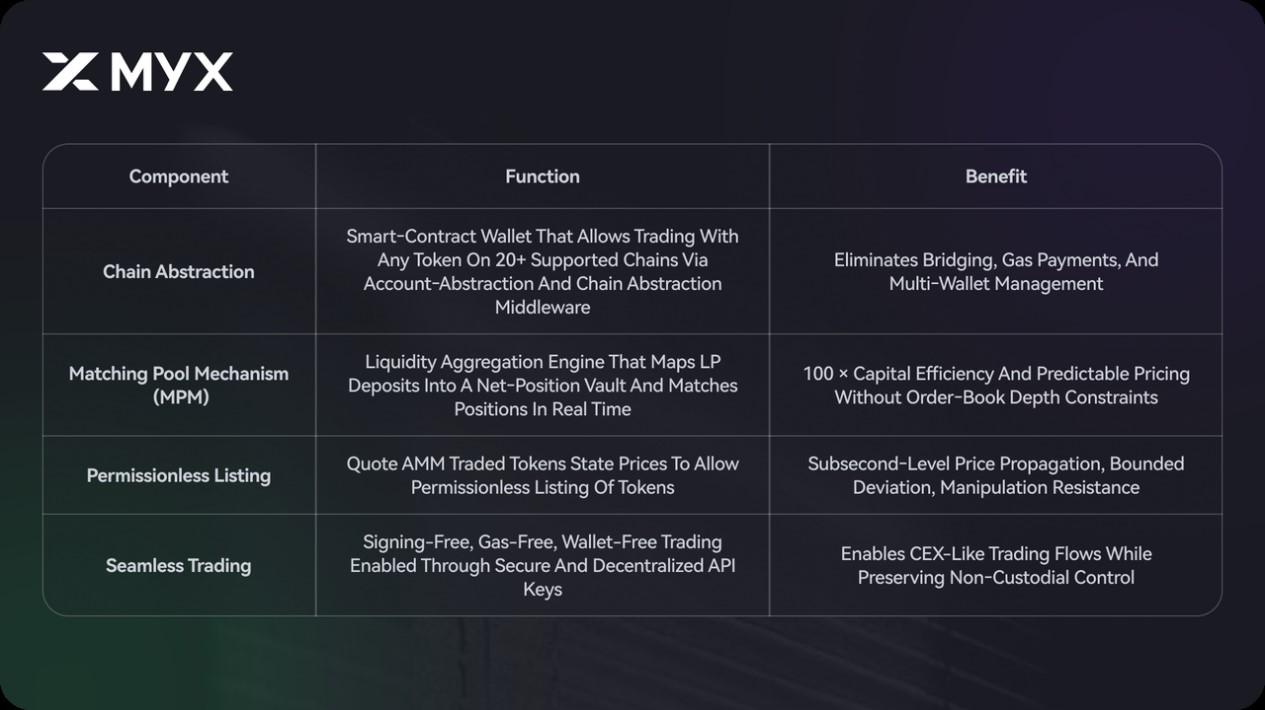The width and height of the screenshot is (1265, 710).
Task: Click the Permissionless Listing row label
Action: (179, 476)
